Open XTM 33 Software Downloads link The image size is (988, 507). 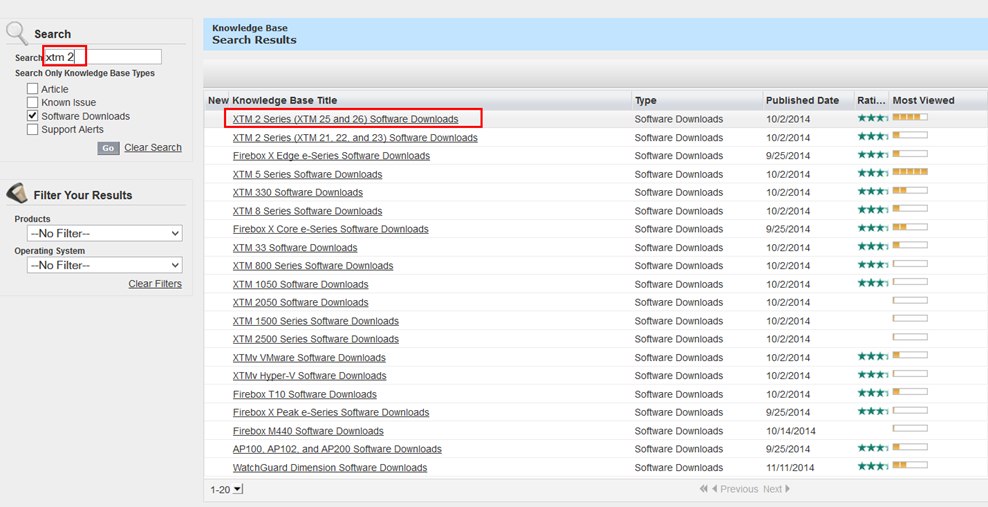click(295, 248)
